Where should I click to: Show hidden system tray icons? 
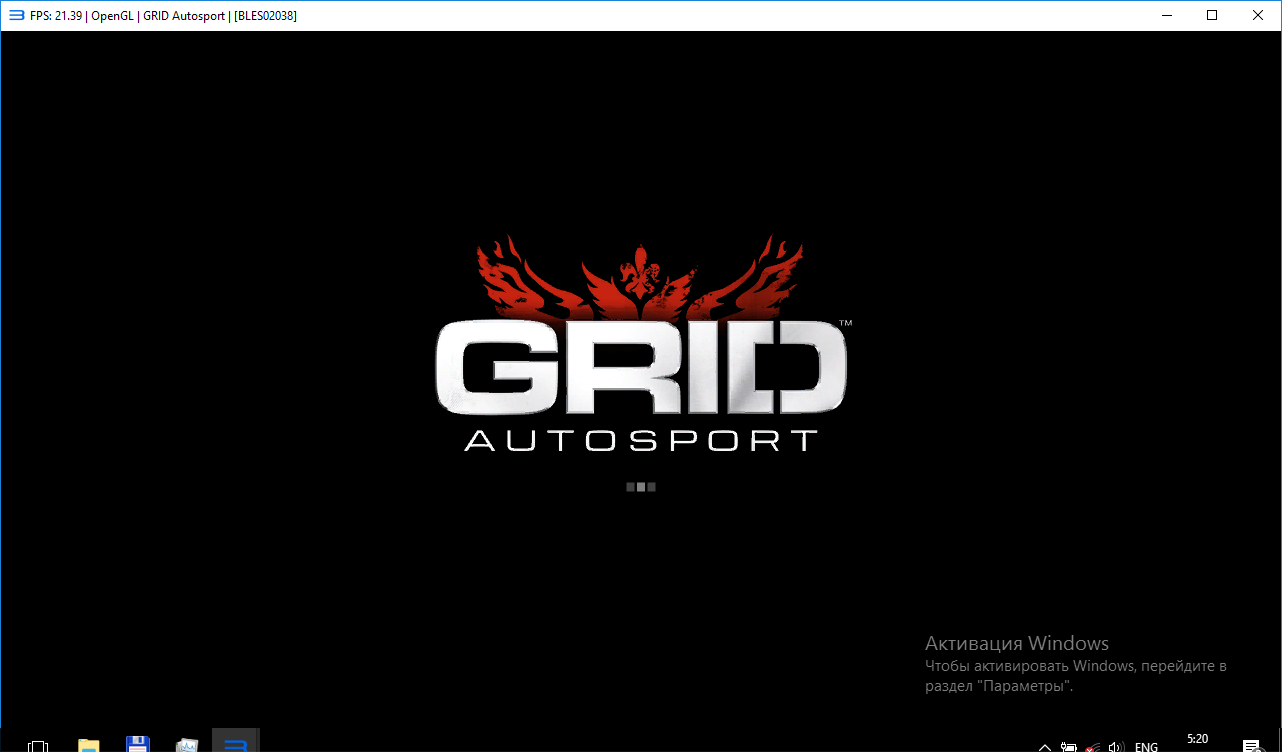point(1045,746)
